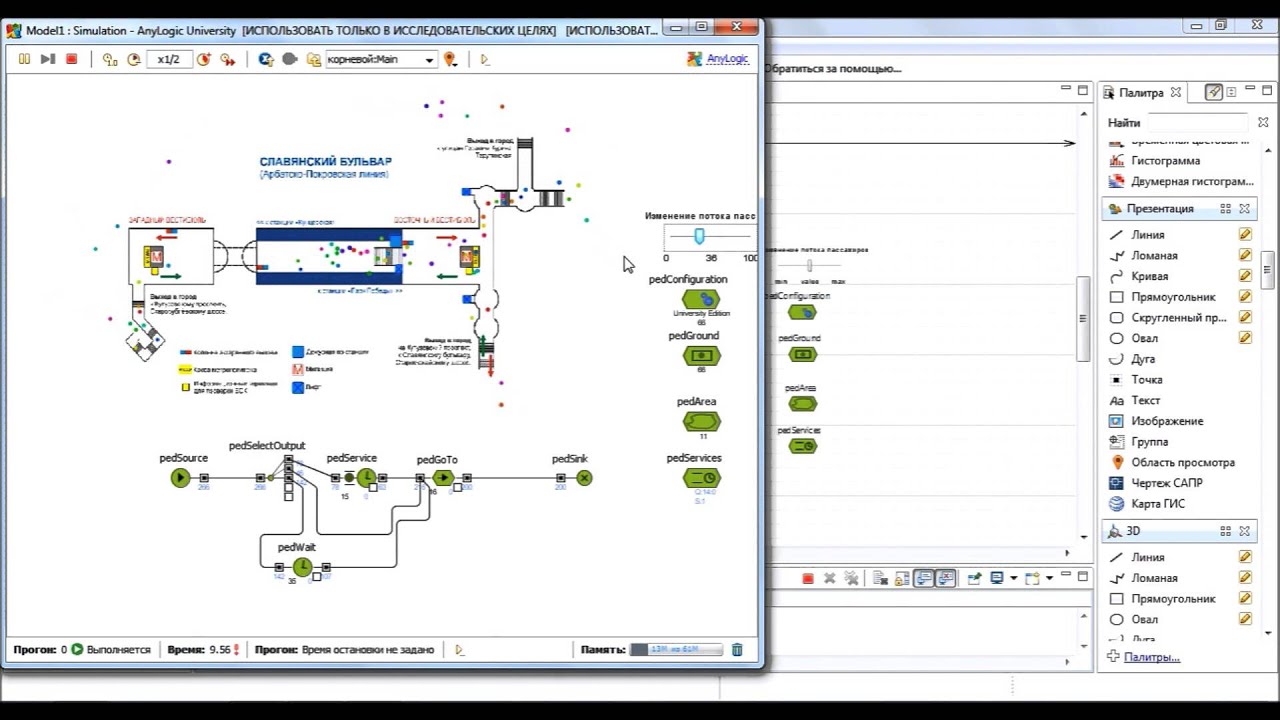Select the pedServices block icon

701,477
